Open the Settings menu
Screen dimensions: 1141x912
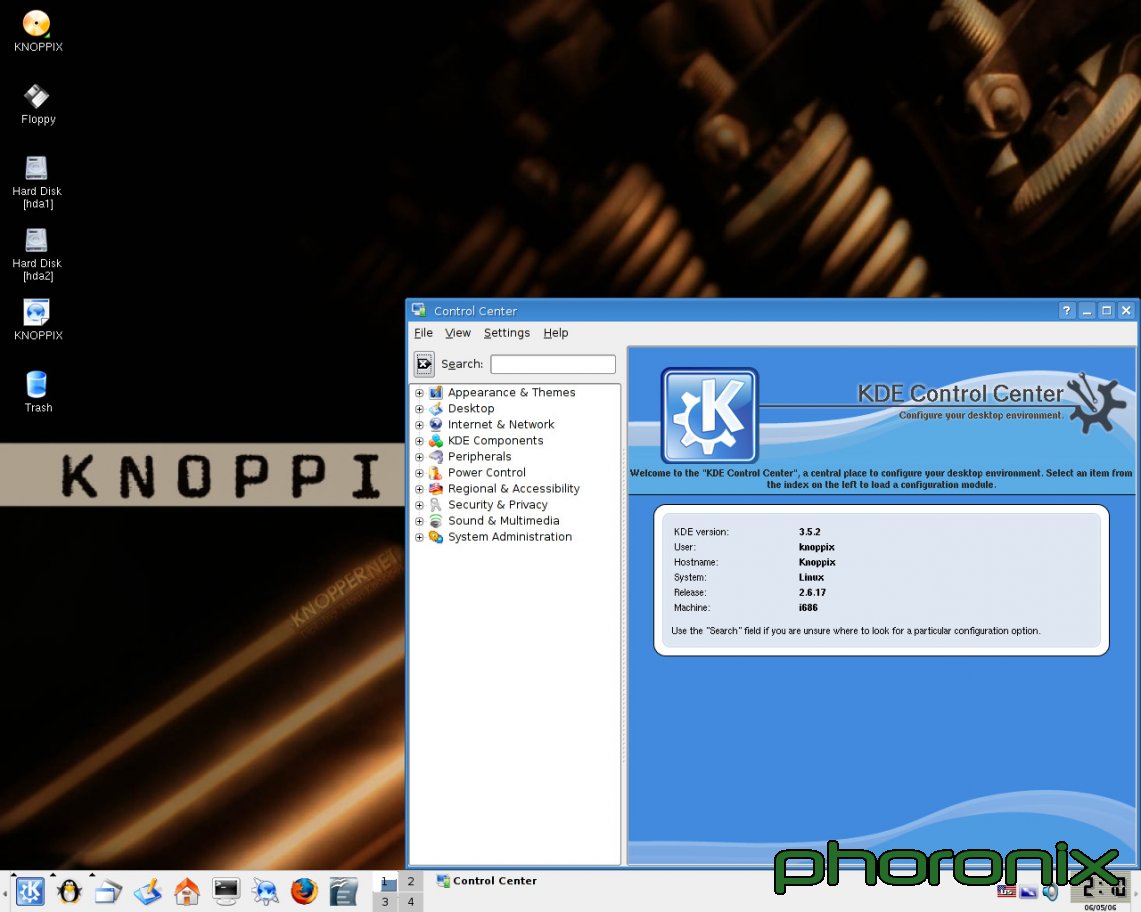[506, 333]
